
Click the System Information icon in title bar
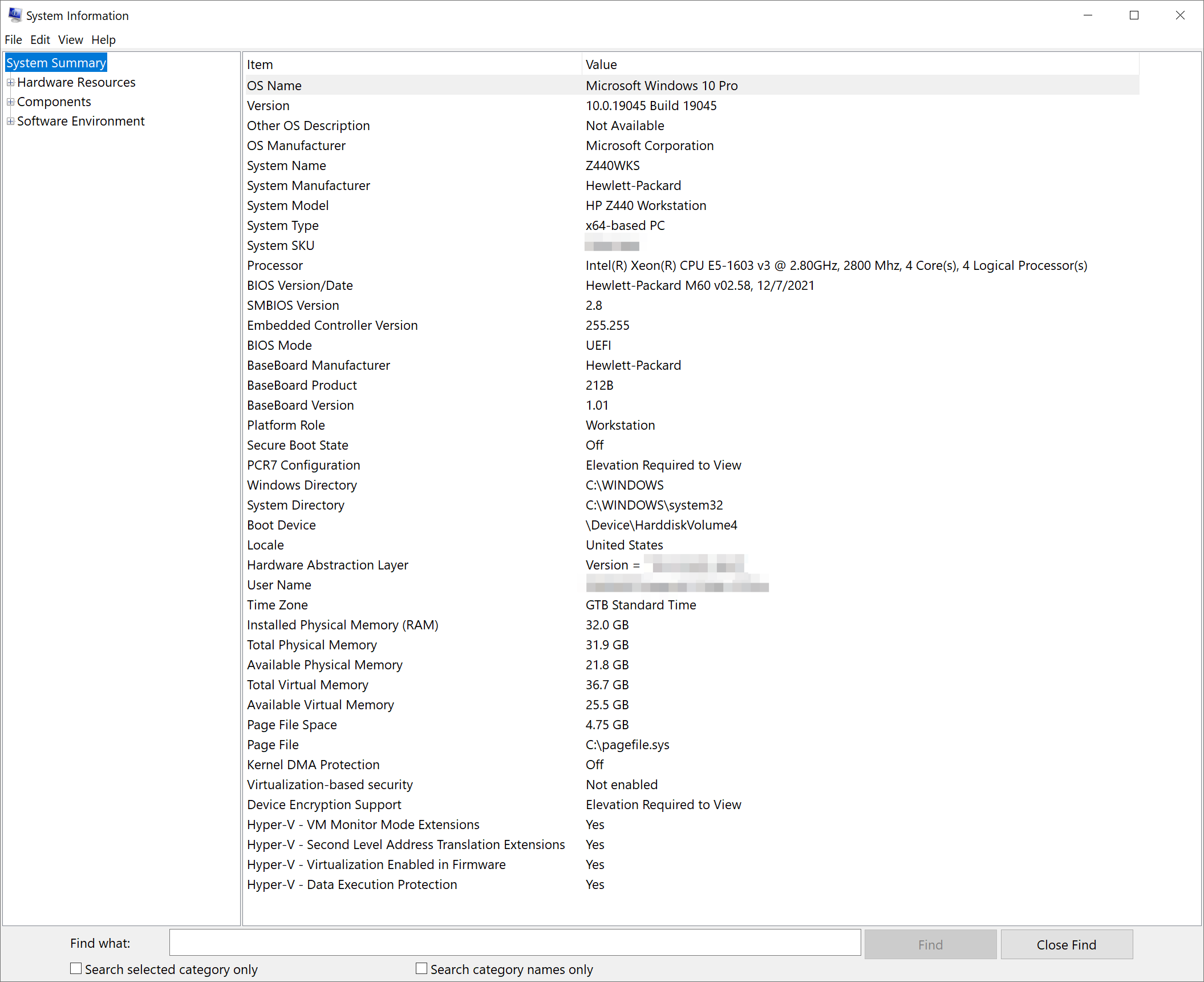pos(15,15)
